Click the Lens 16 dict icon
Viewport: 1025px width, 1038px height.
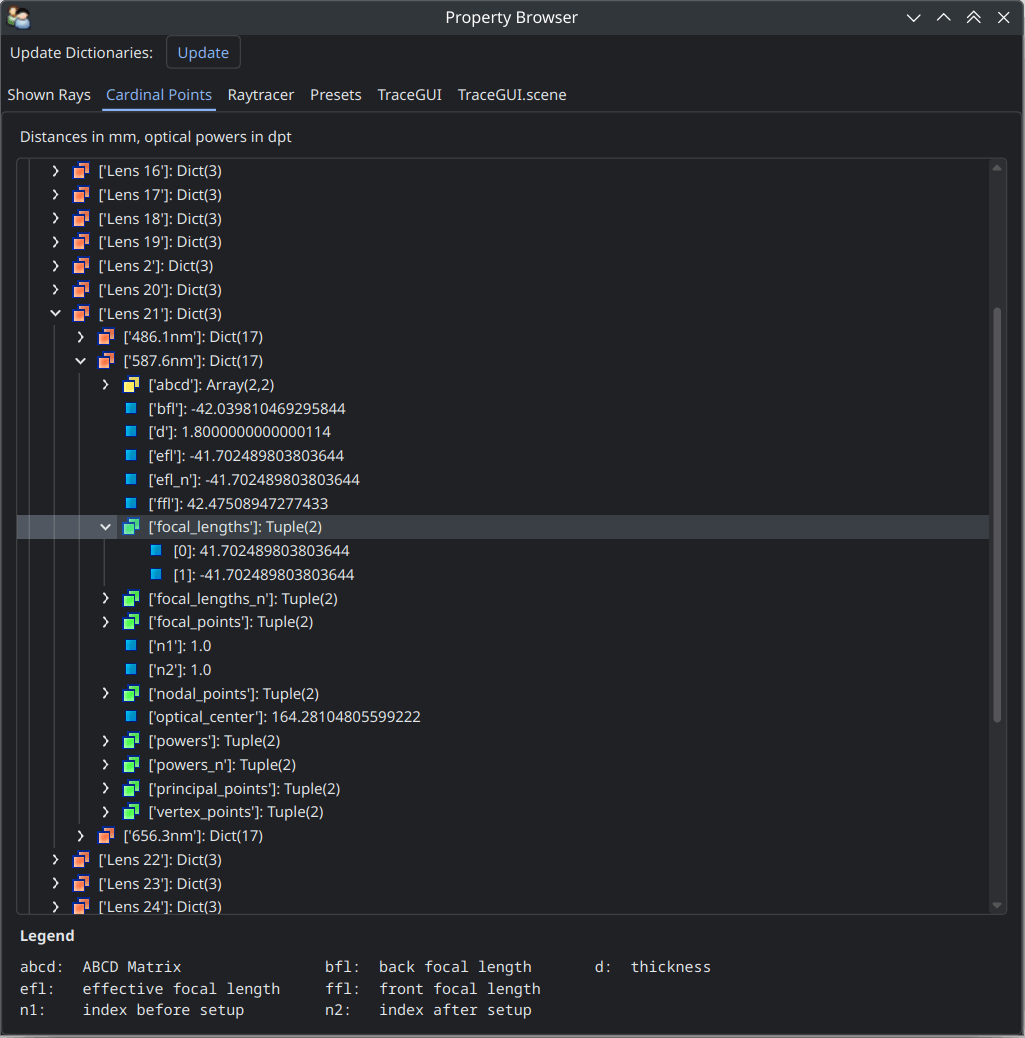pyautogui.click(x=81, y=171)
